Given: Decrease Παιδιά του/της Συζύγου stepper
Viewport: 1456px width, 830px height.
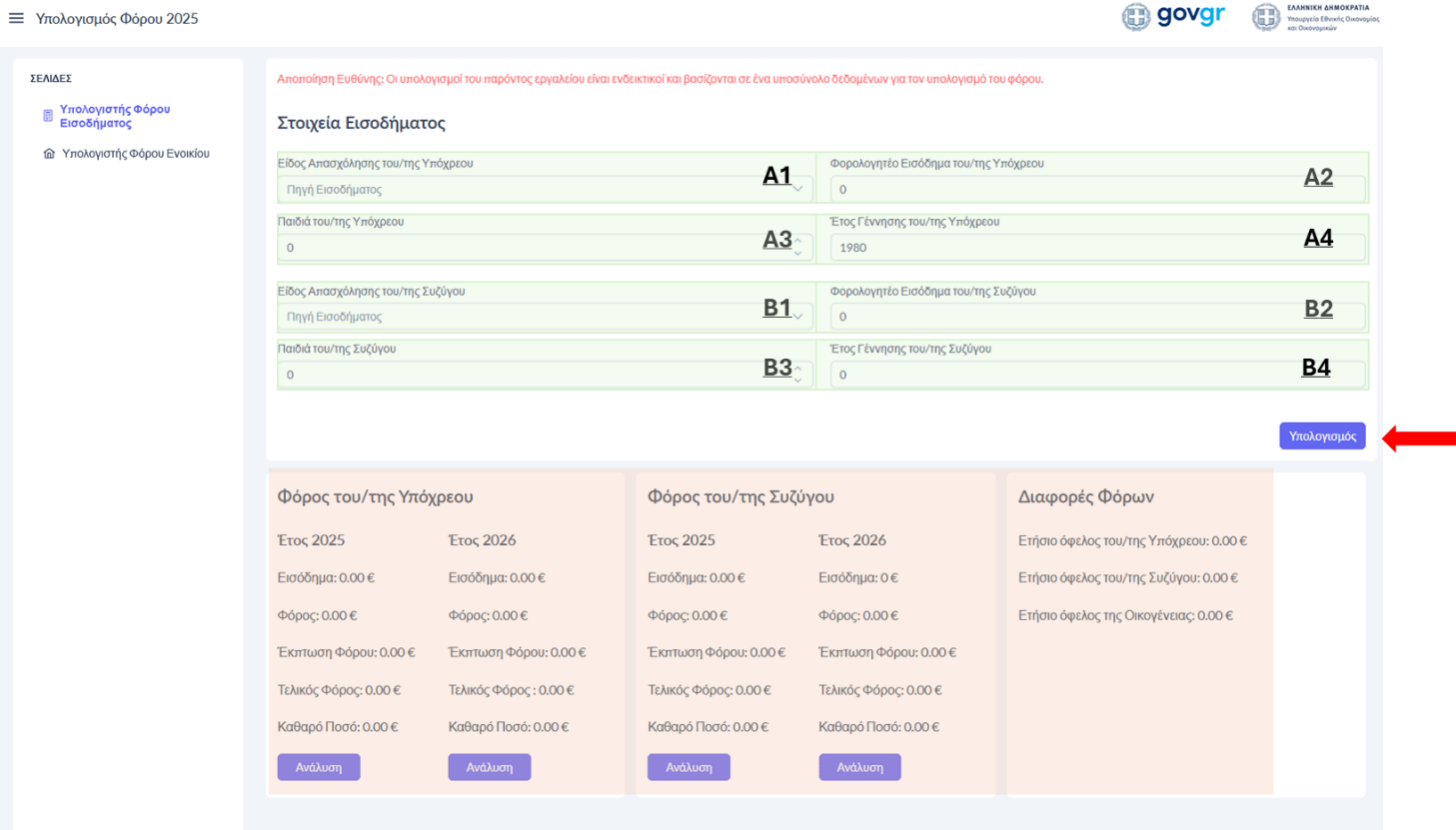Looking at the screenshot, I should (x=797, y=381).
